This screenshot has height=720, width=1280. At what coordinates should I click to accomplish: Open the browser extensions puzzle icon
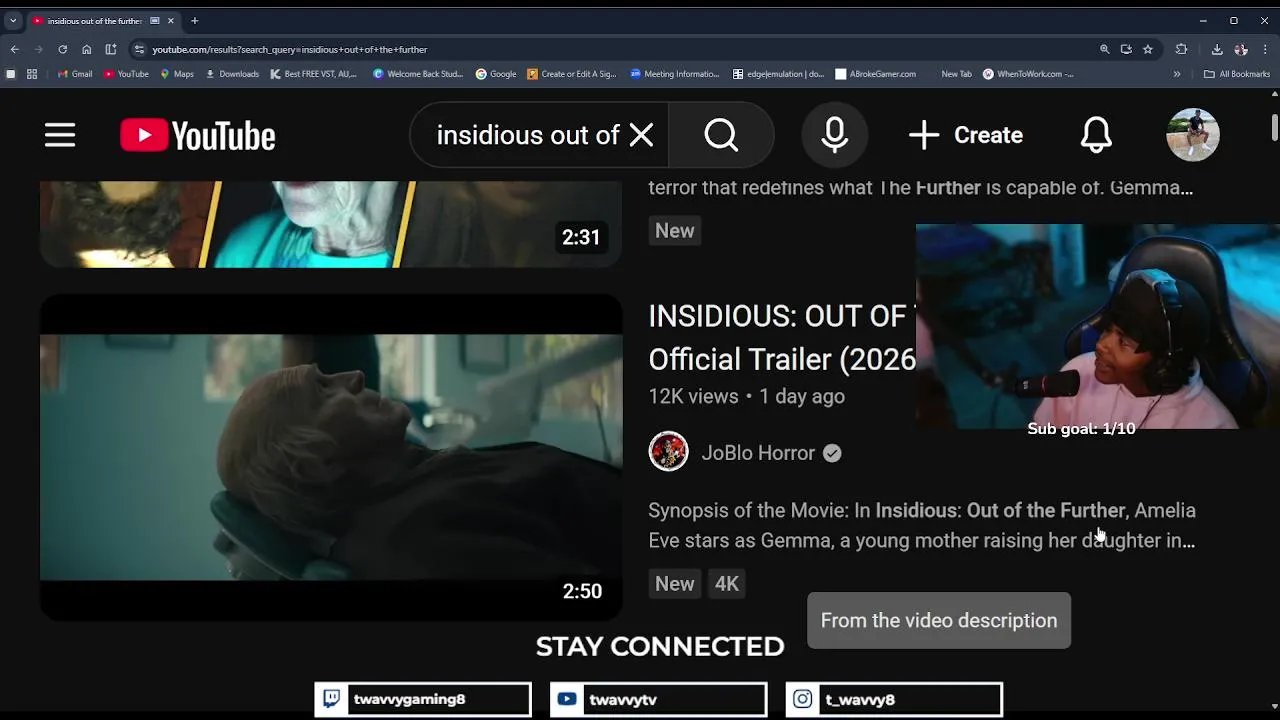[1181, 49]
